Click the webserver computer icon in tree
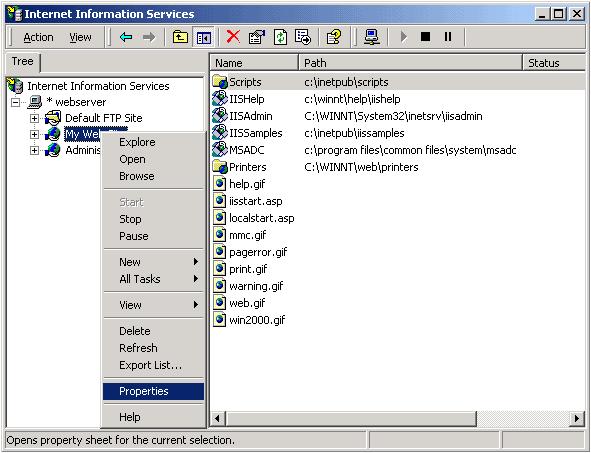The image size is (591, 453). click(35, 102)
